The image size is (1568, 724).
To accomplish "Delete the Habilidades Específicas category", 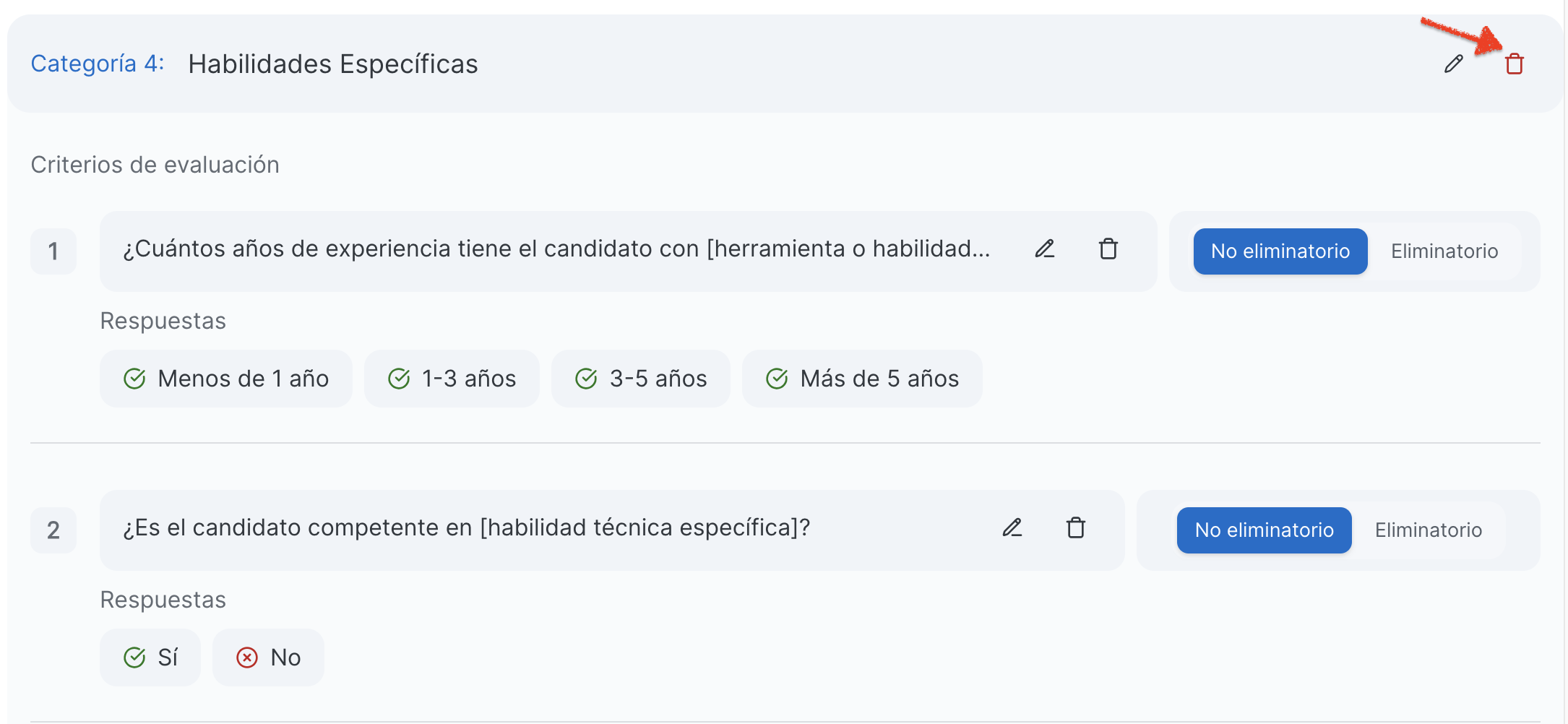I will coord(1514,64).
